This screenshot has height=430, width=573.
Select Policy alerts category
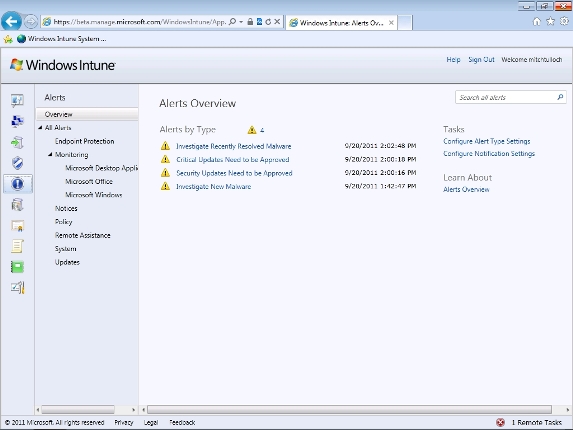63,222
